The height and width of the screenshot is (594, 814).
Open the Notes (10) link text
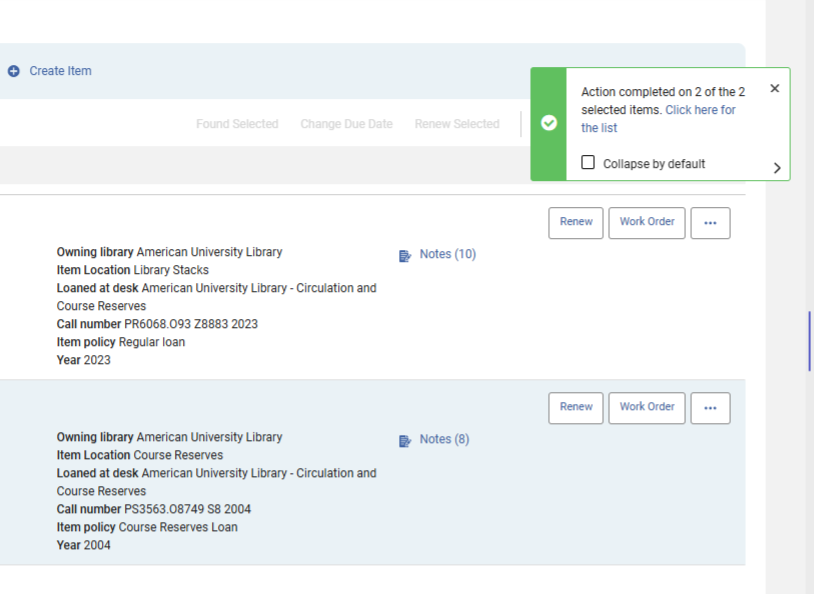click(x=447, y=254)
